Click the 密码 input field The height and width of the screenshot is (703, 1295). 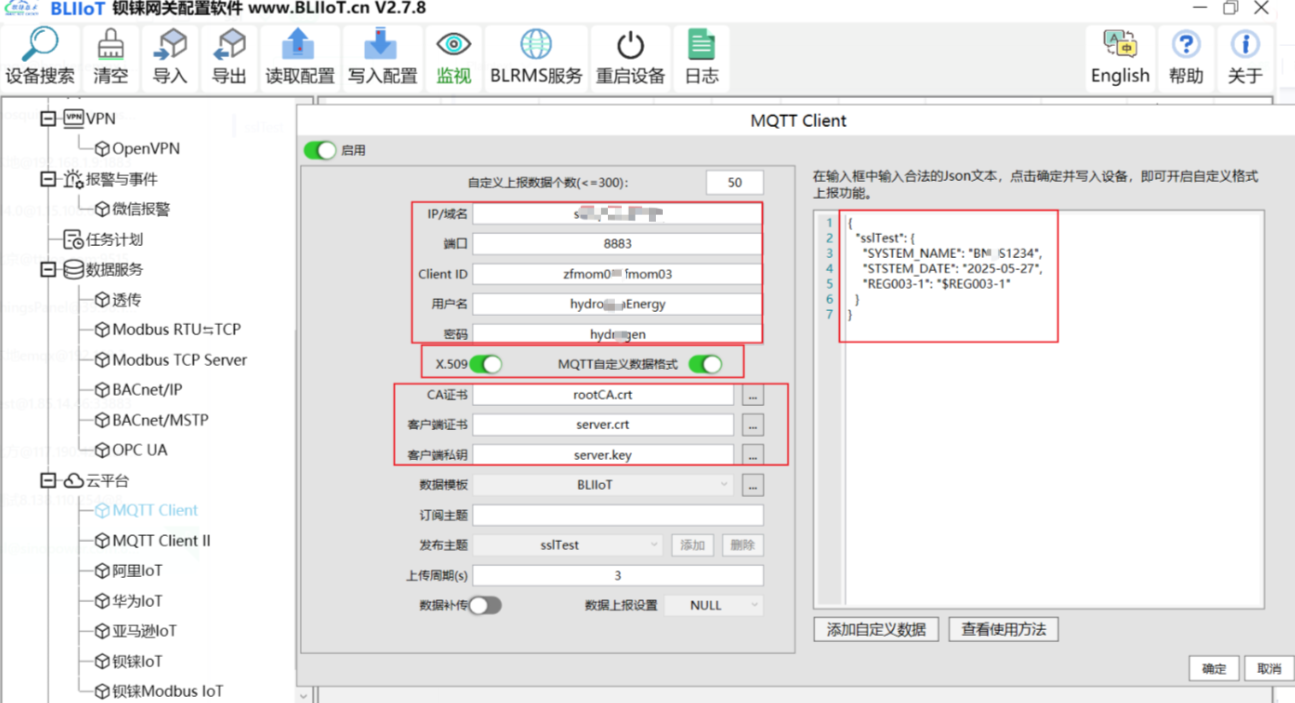coord(617,333)
